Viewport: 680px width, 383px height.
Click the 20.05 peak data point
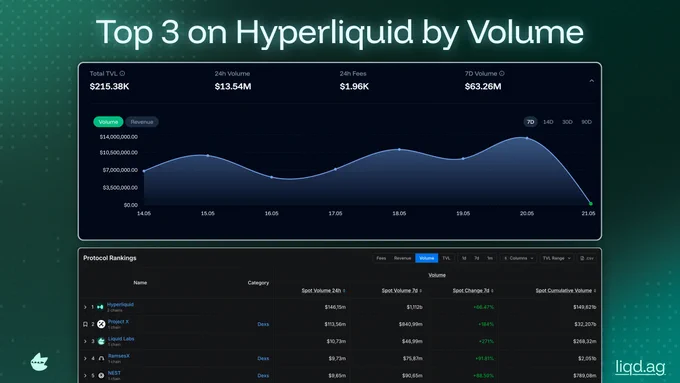click(527, 138)
